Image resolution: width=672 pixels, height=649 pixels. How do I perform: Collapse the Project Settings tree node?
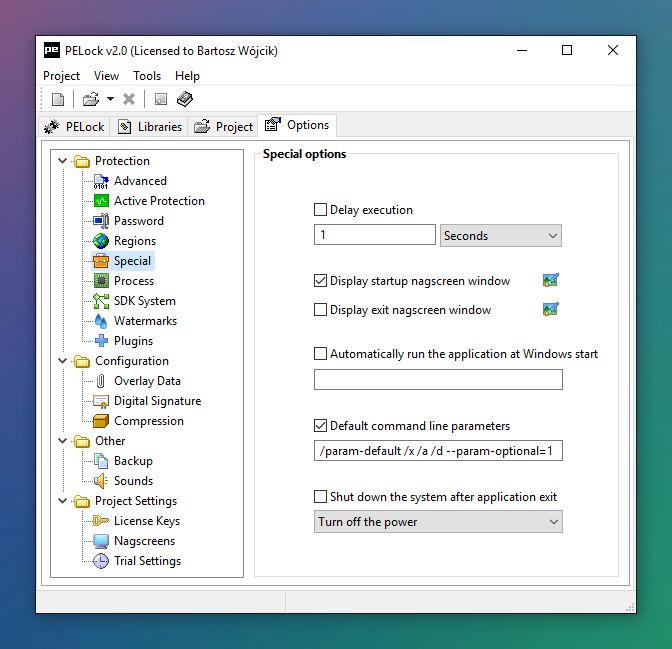pos(63,501)
